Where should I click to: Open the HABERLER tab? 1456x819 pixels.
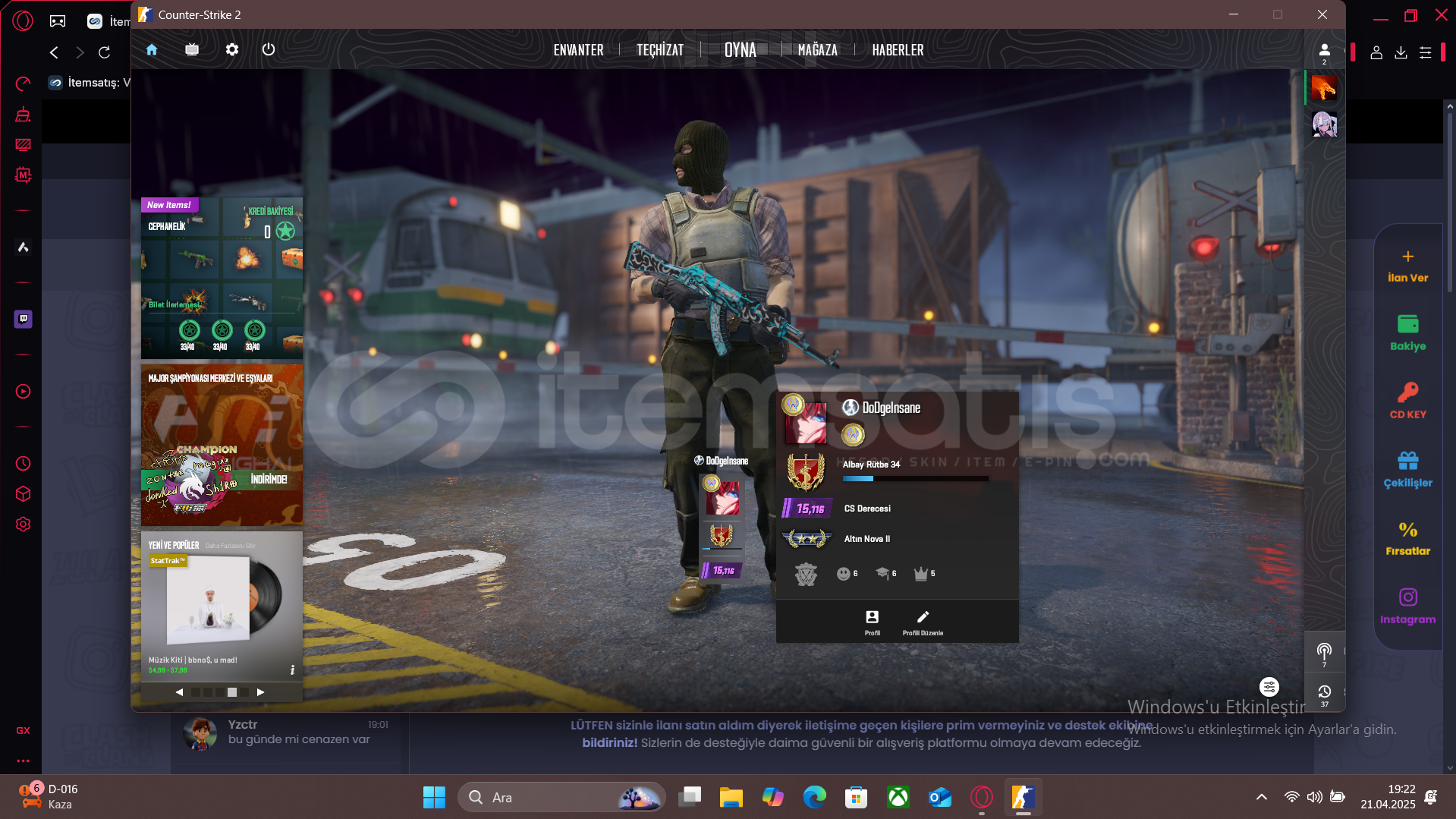(x=898, y=50)
